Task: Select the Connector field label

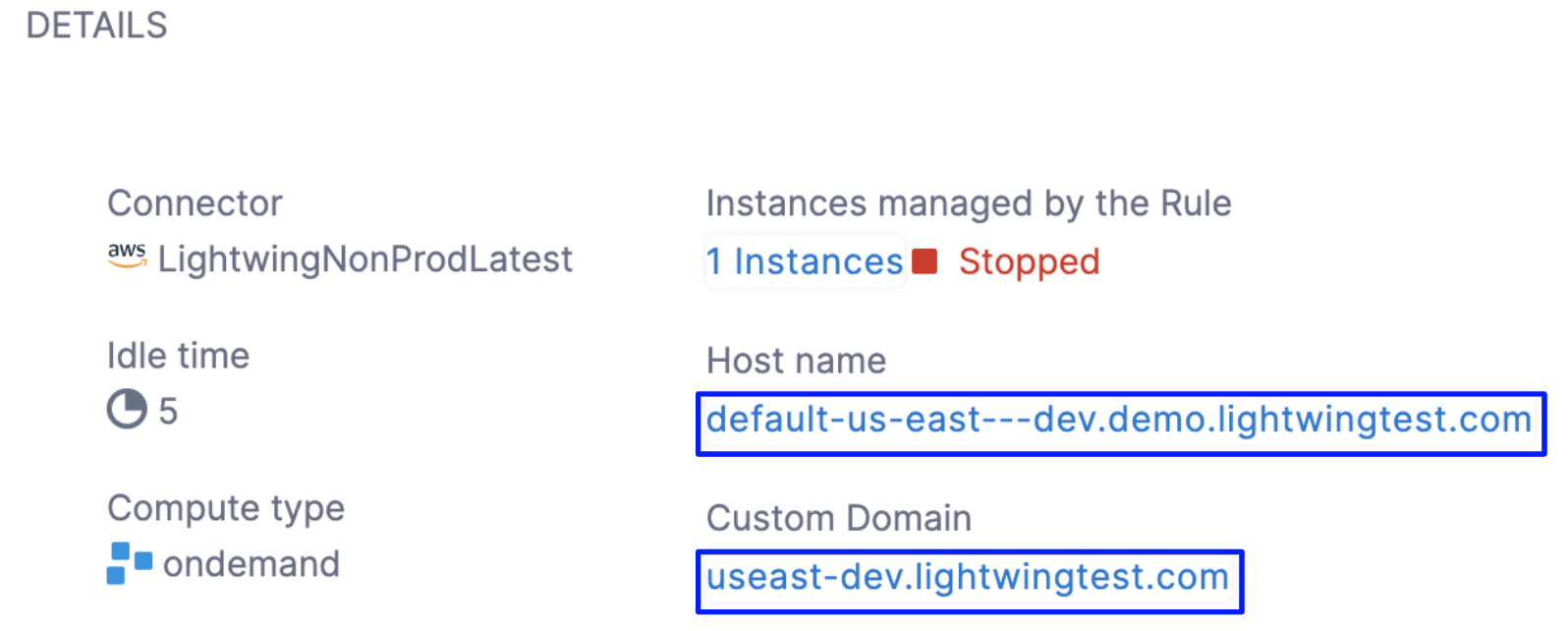Action: [195, 203]
